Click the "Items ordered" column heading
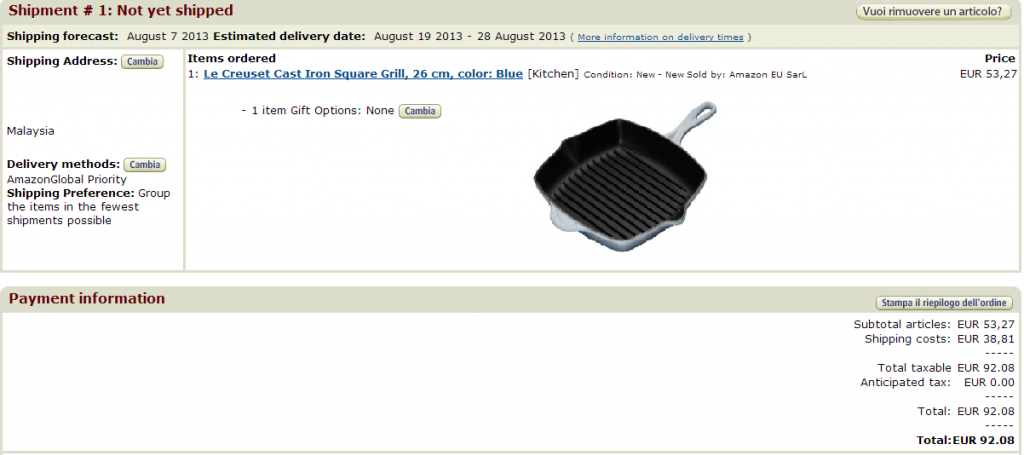This screenshot has height=455, width=1024. (x=231, y=59)
